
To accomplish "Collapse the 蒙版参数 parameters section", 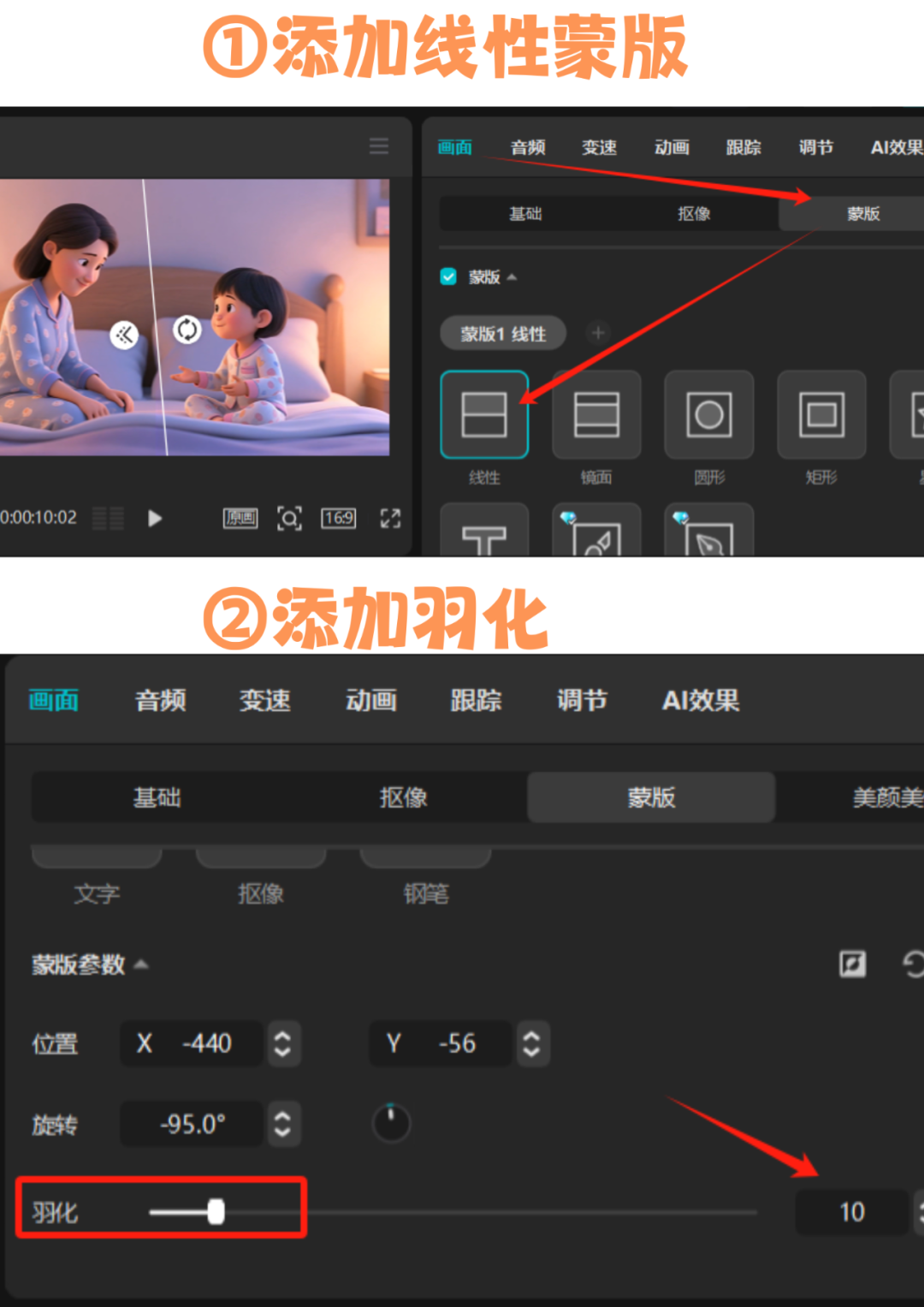I will (x=141, y=964).
